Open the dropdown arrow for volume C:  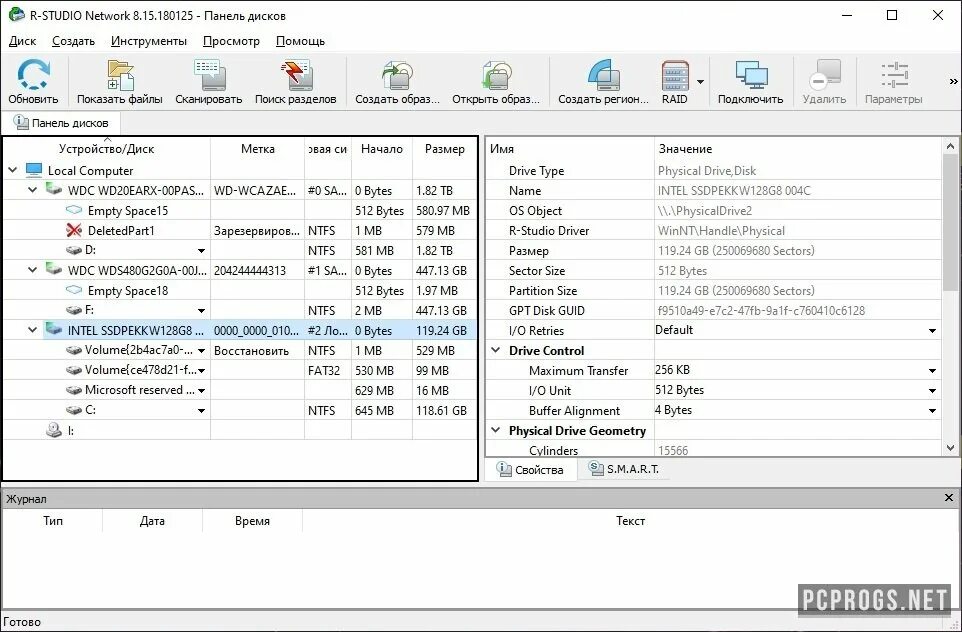201,411
